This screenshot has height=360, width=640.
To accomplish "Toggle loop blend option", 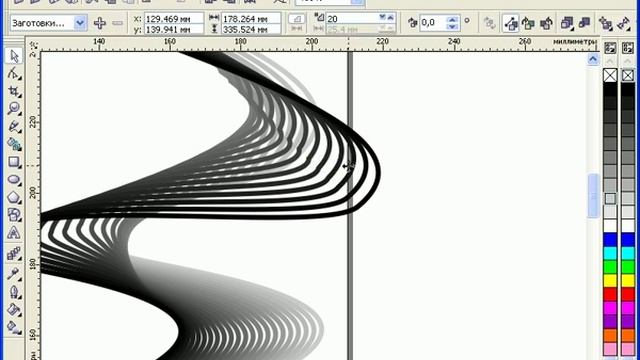I will 489,23.
